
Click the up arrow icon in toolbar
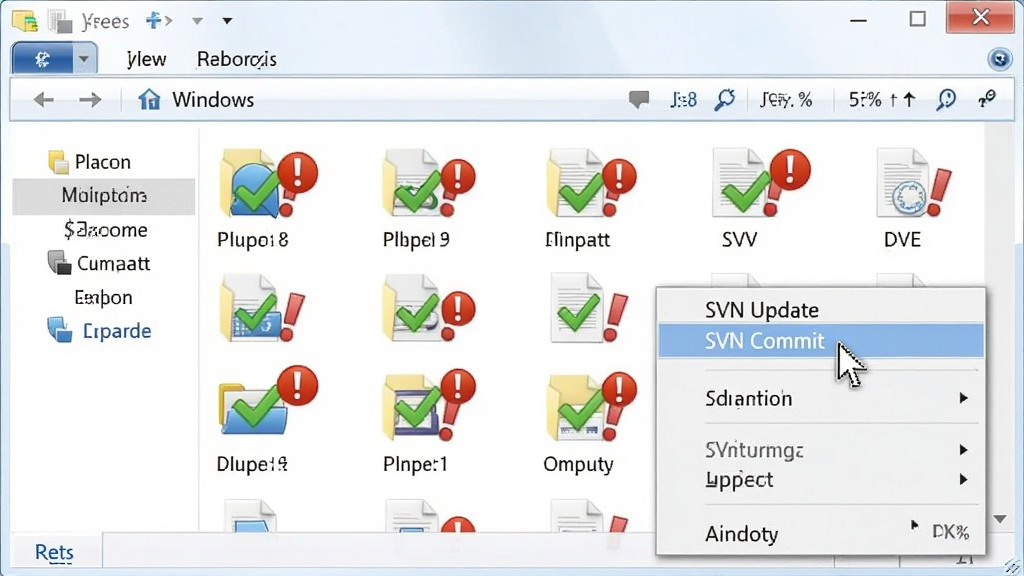coord(910,100)
